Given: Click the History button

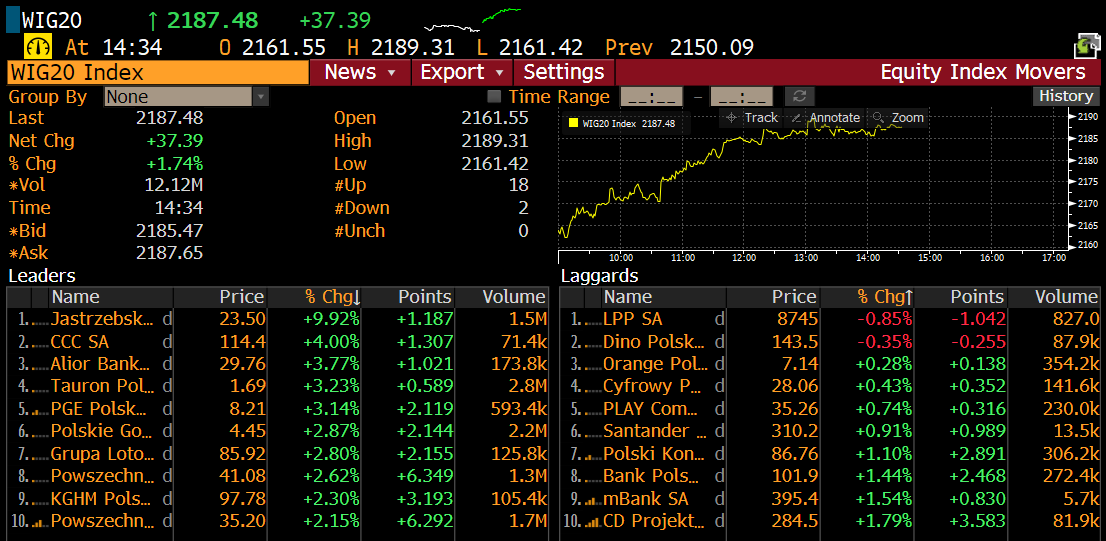Looking at the screenshot, I should point(1066,96).
